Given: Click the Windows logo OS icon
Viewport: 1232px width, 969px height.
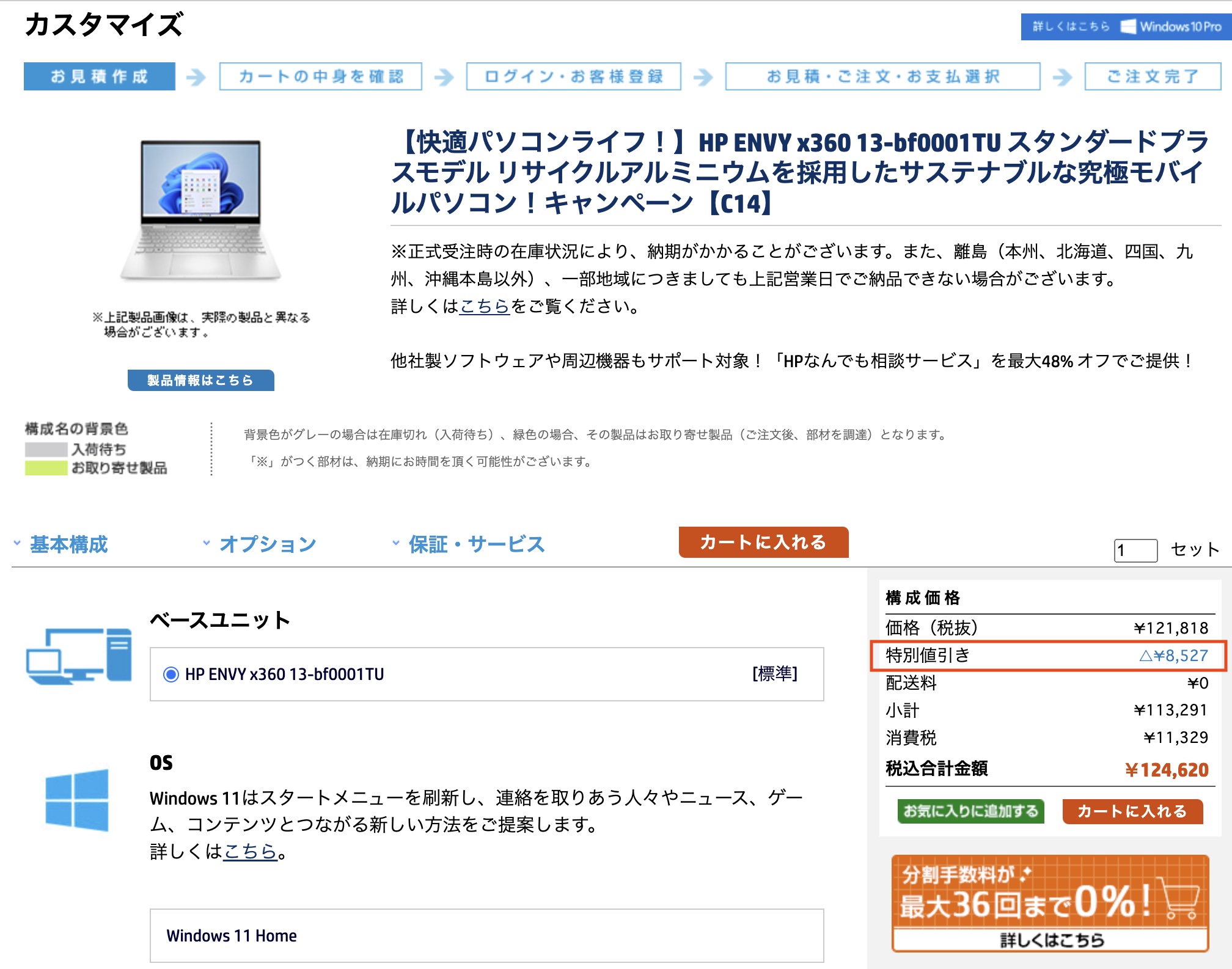Looking at the screenshot, I should click(77, 800).
